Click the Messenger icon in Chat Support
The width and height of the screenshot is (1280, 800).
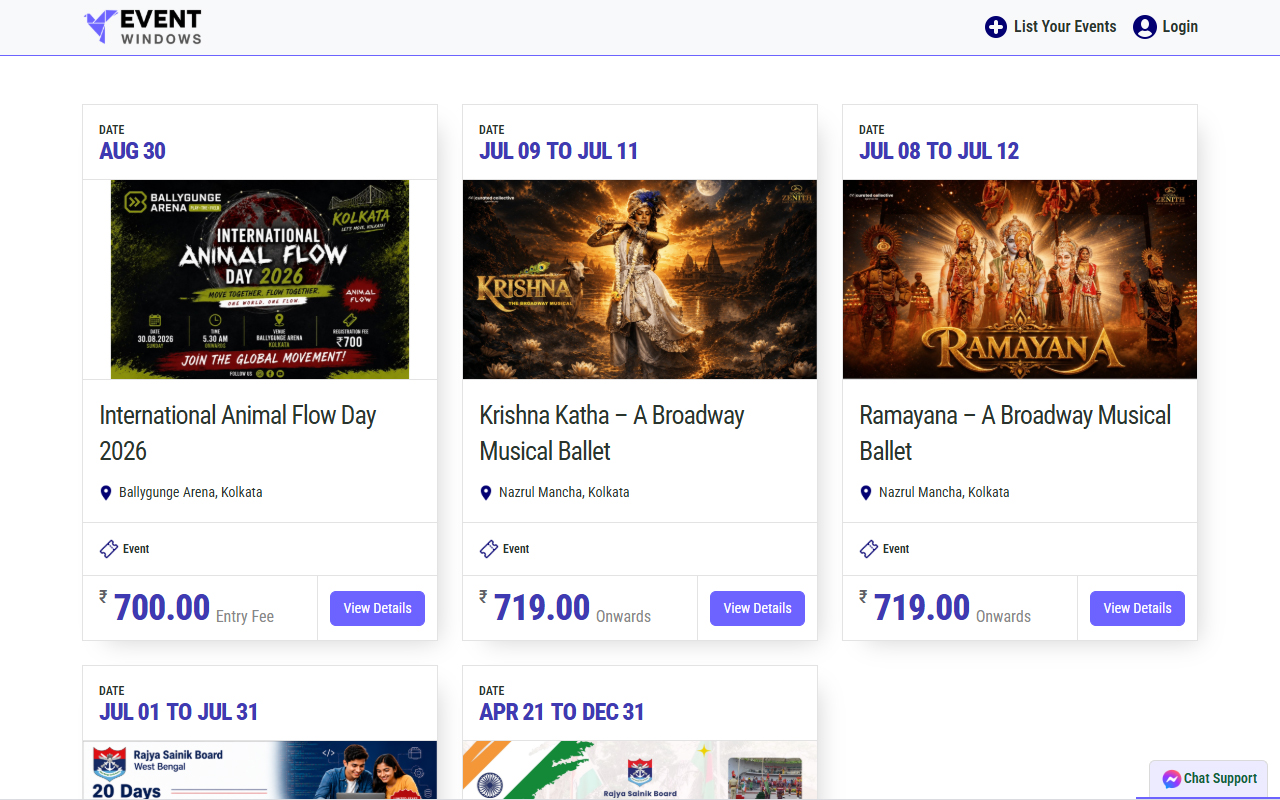click(1171, 779)
